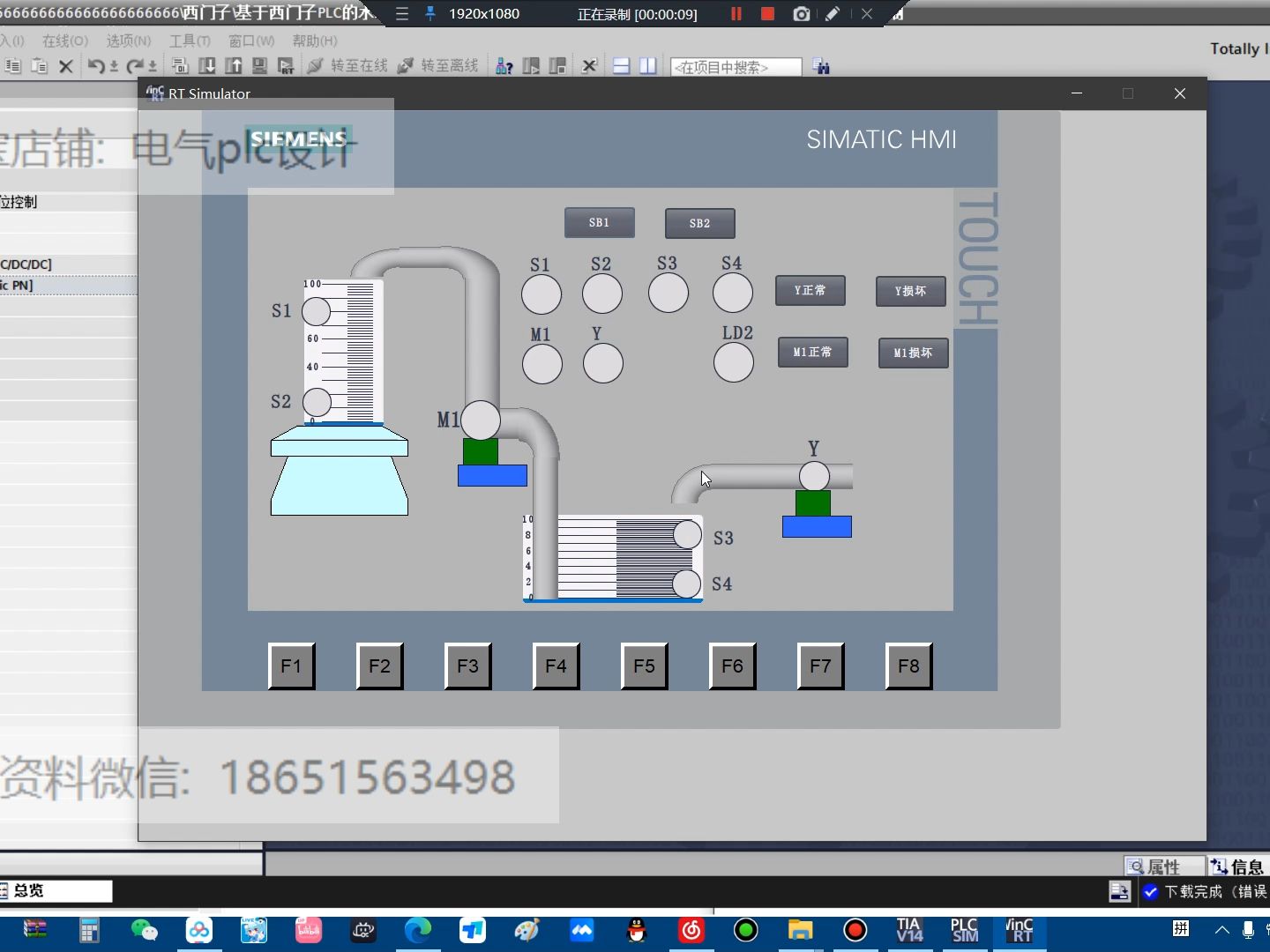Click the M1损坏 button
Image resolution: width=1270 pixels, height=952 pixels.
tap(913, 353)
